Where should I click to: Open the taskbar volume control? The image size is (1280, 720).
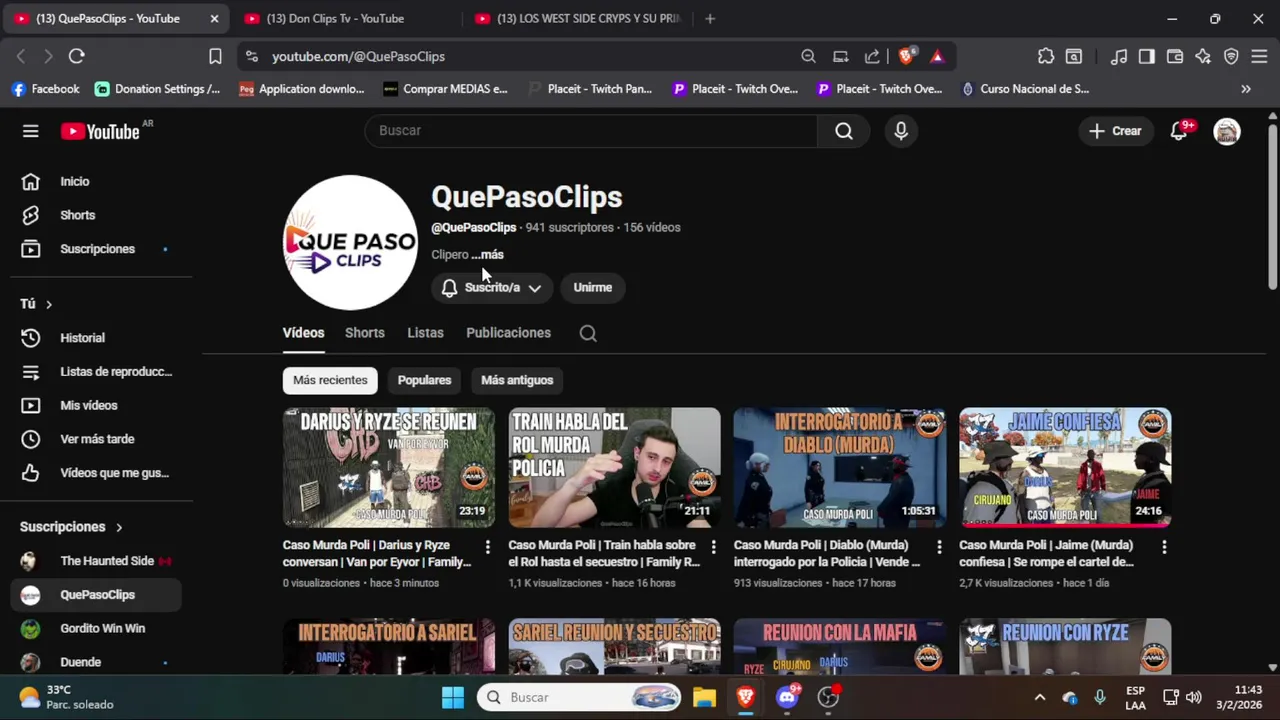click(1193, 698)
